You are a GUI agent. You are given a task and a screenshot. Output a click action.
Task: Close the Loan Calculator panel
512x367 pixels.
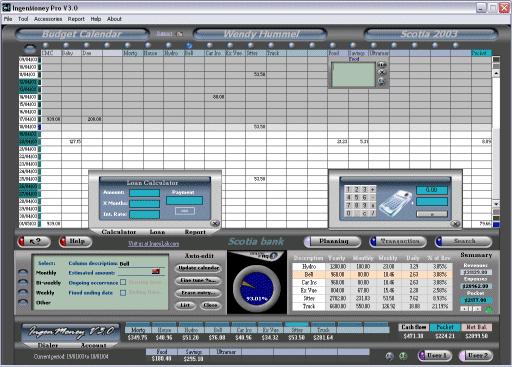click(215, 223)
